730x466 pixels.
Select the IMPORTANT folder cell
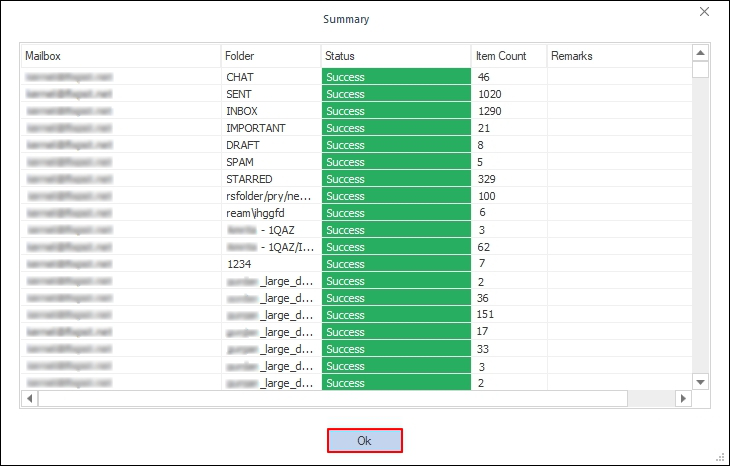click(271, 128)
